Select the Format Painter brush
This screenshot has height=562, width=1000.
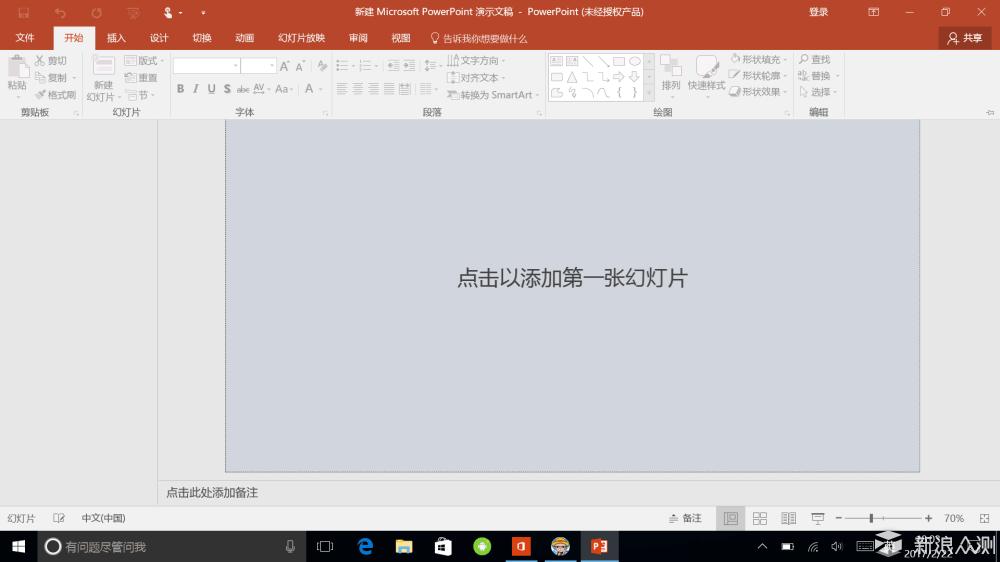pyautogui.click(x=40, y=94)
